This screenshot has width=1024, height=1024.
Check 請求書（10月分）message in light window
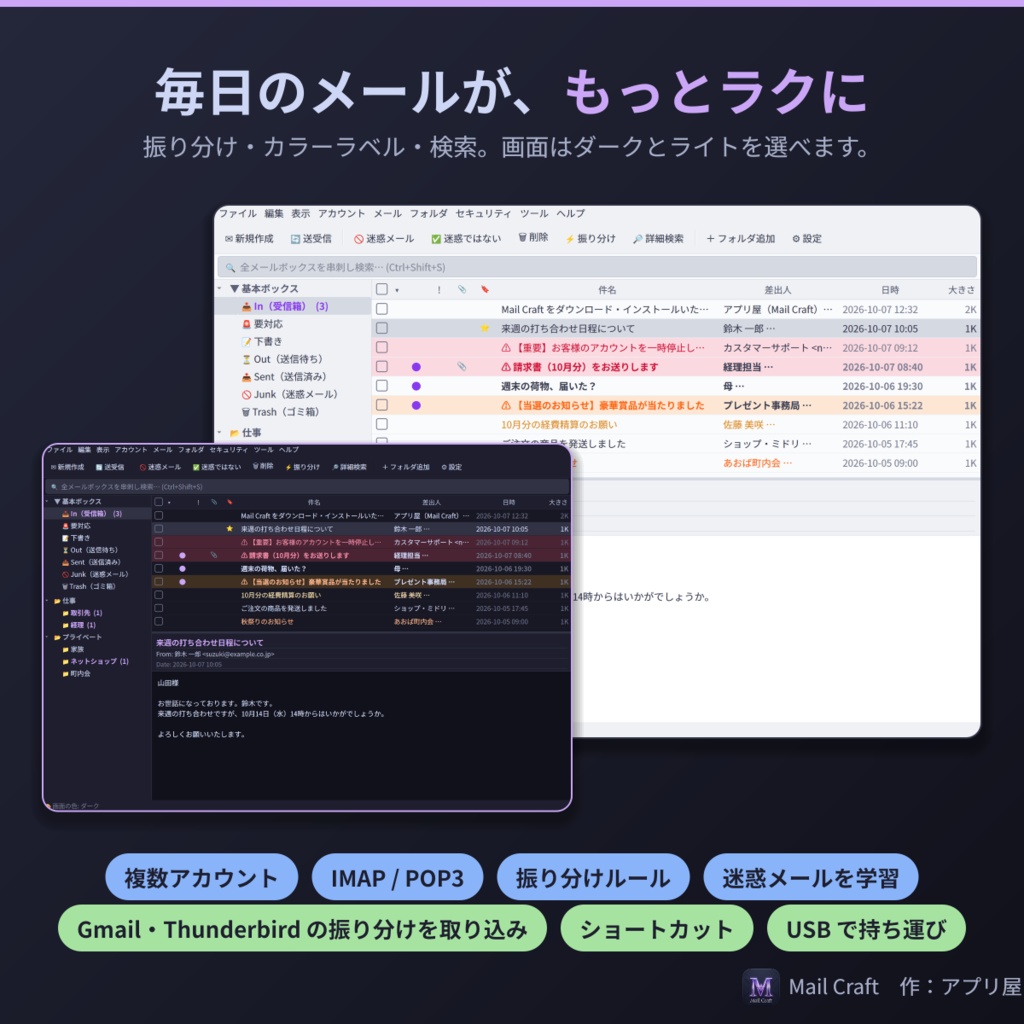pos(382,366)
